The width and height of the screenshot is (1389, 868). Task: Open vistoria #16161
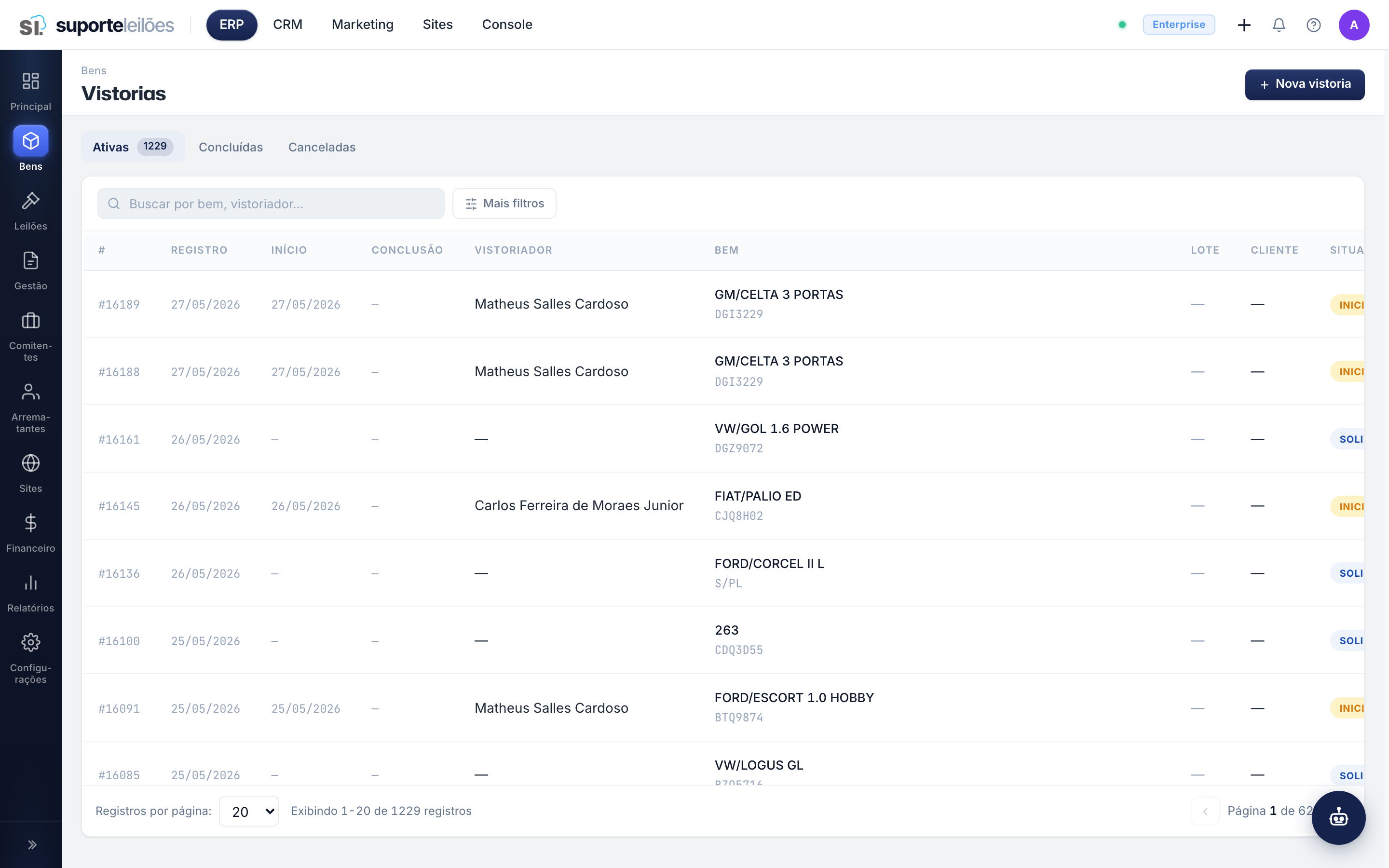coord(119,439)
